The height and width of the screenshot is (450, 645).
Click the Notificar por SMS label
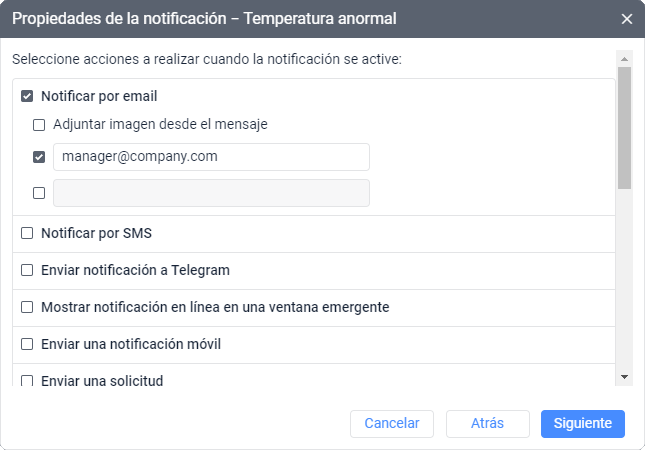tap(96, 233)
